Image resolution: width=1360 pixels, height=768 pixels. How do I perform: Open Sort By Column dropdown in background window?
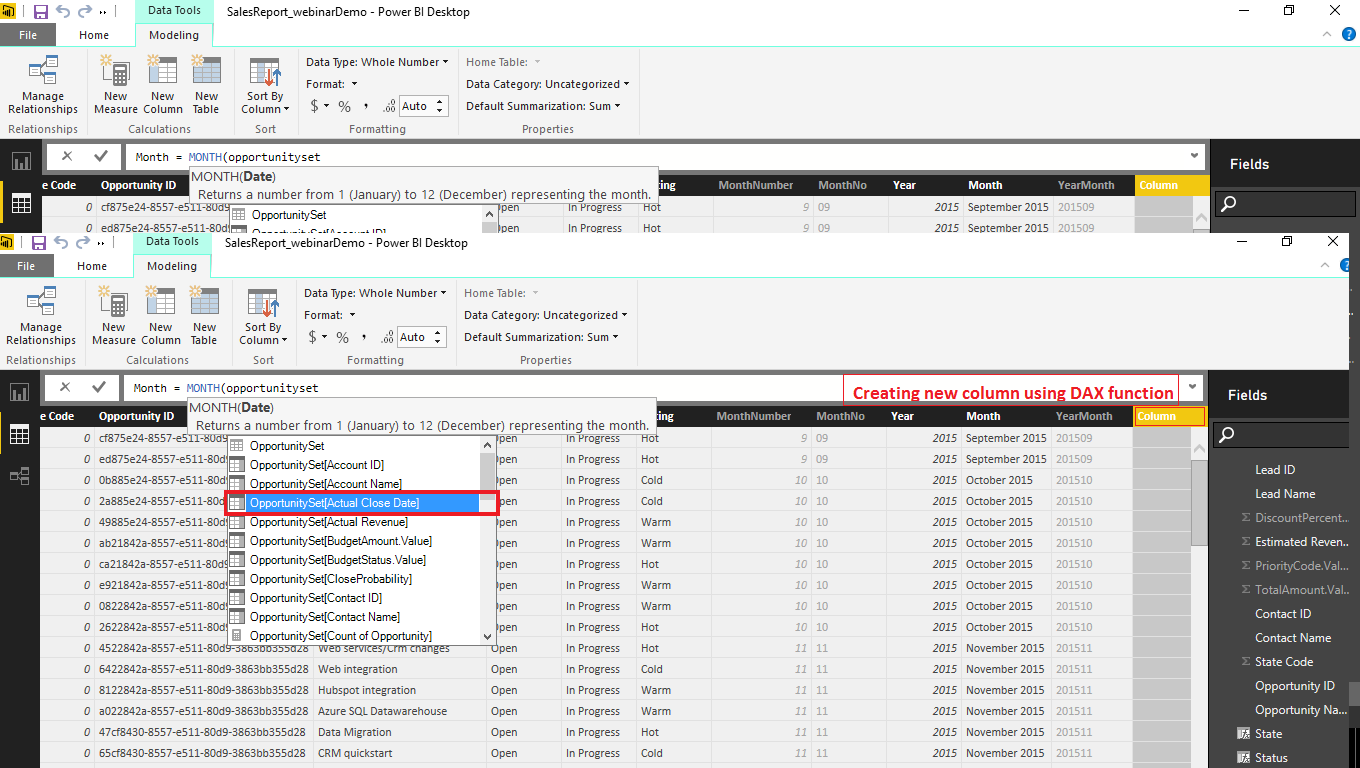[x=266, y=83]
